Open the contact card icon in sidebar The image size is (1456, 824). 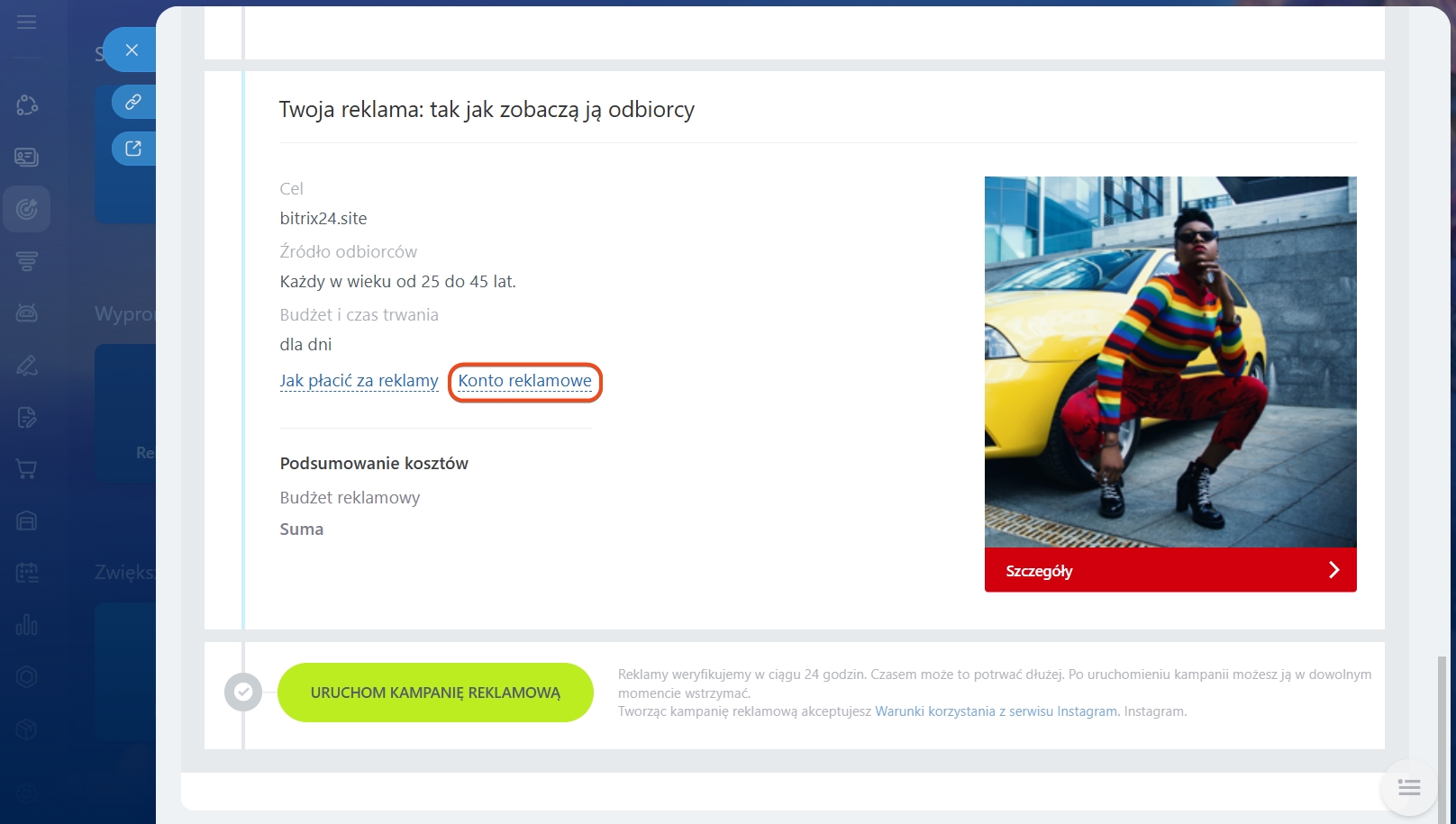click(x=27, y=158)
